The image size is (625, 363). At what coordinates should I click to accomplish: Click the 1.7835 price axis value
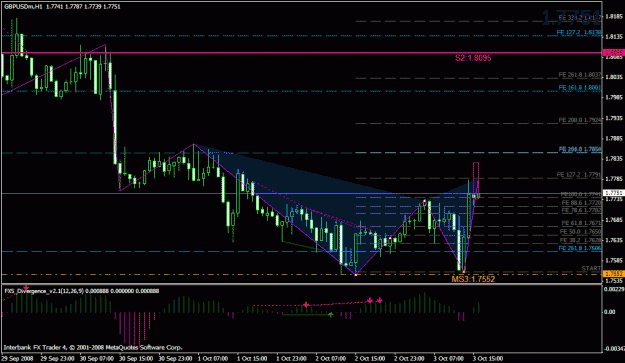coord(615,159)
